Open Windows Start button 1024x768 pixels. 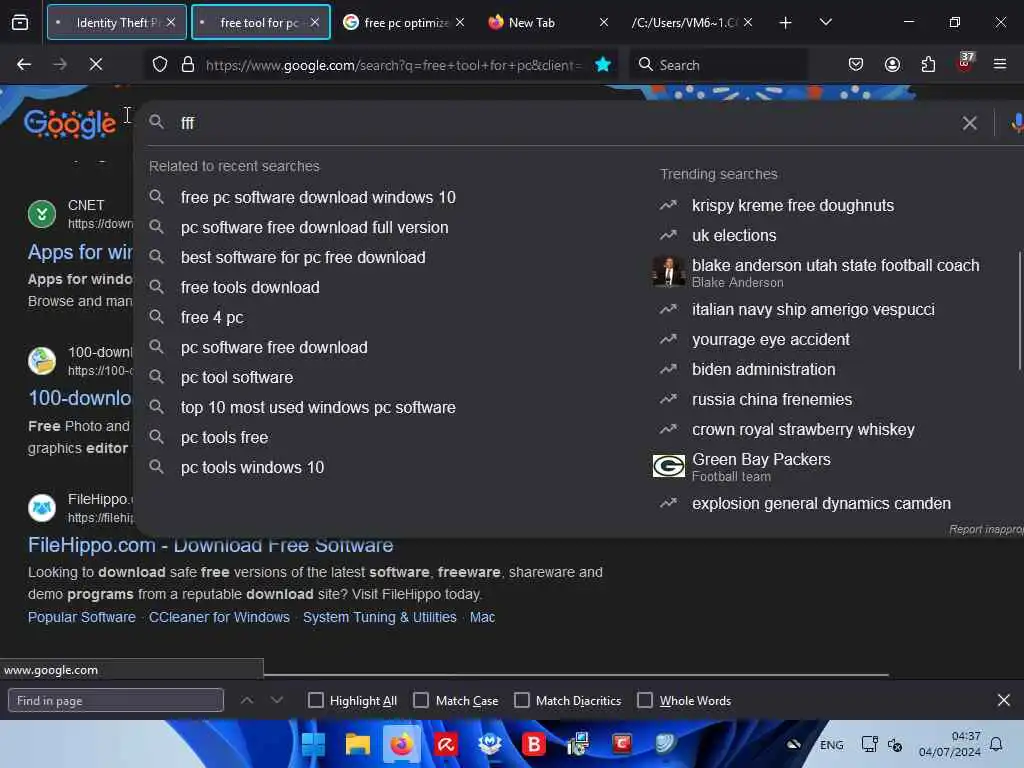pos(313,744)
